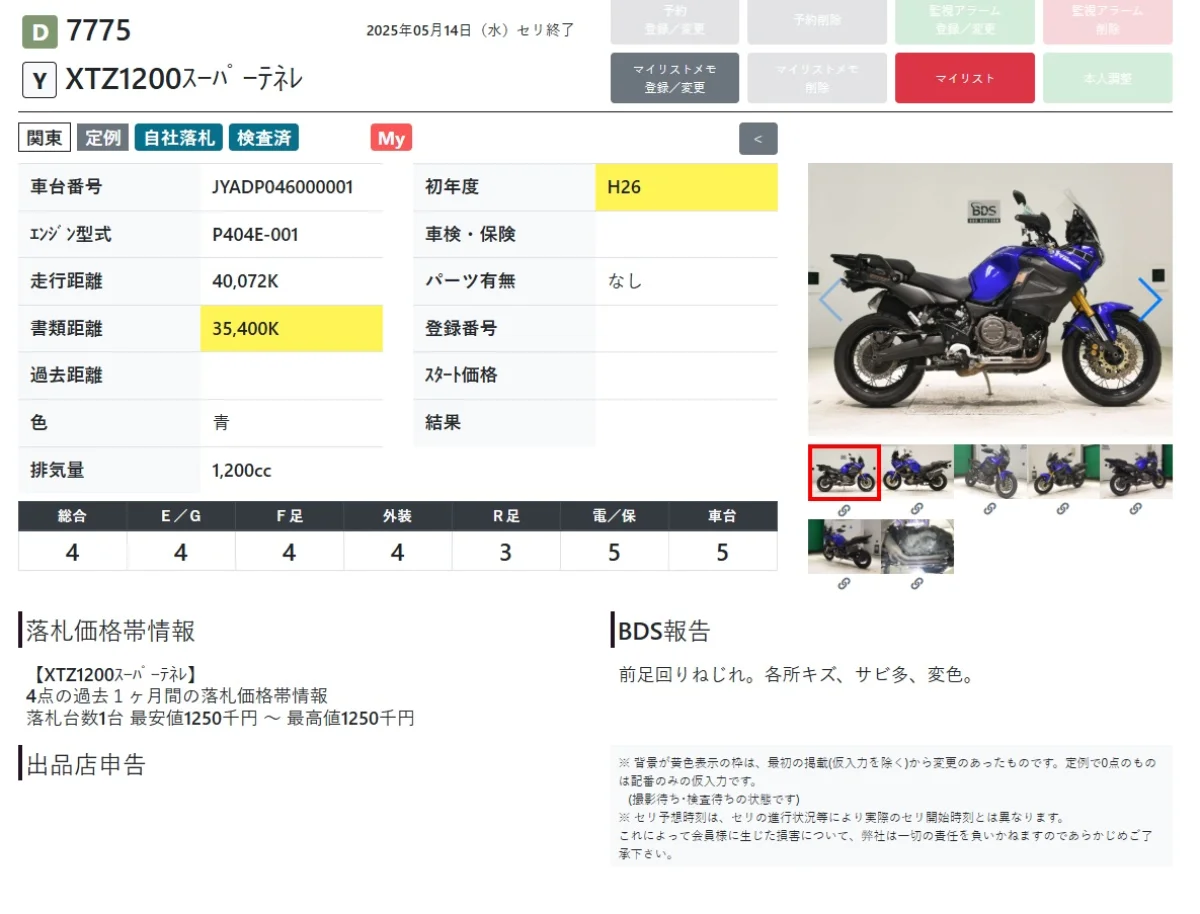
Task: Toggle the red マイリスト button
Action: click(x=964, y=78)
